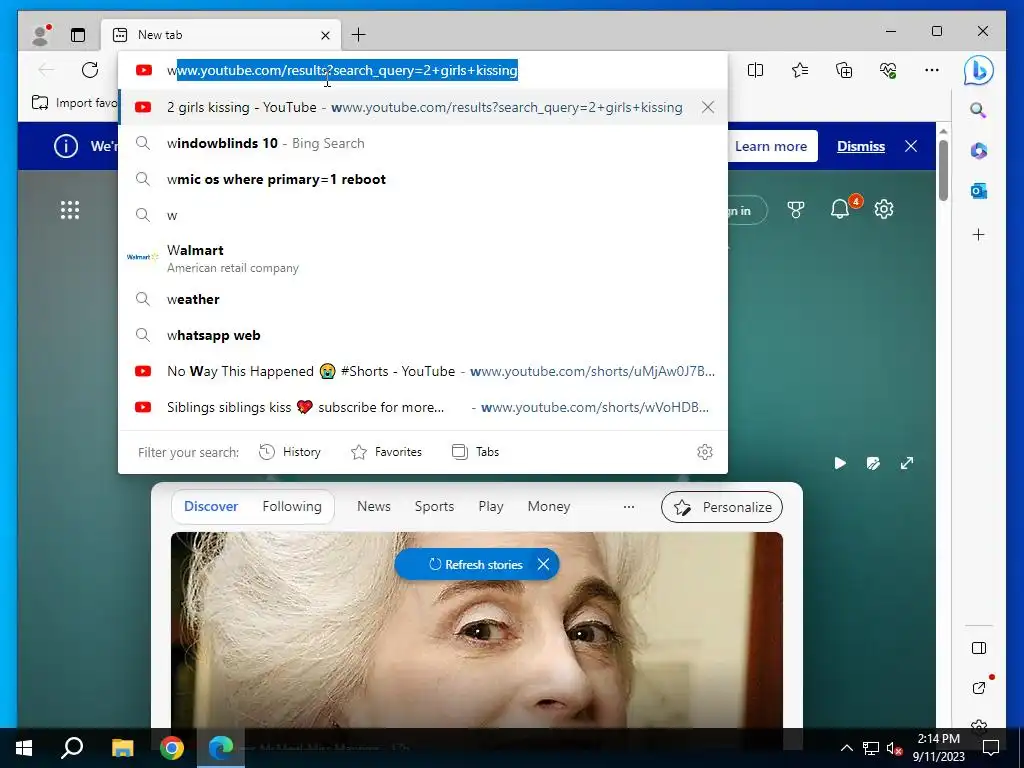Viewport: 1024px width, 768px height.
Task: Select 'windowblinds 10' Bing Search suggestion
Action: [x=423, y=143]
